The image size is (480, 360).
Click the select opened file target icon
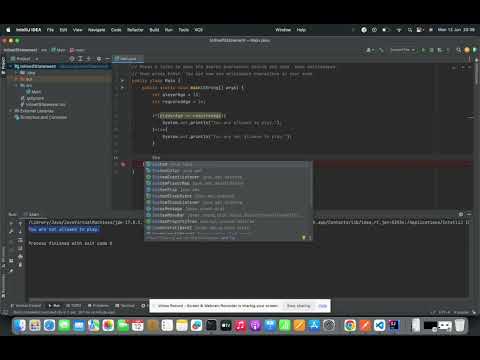(x=72, y=59)
